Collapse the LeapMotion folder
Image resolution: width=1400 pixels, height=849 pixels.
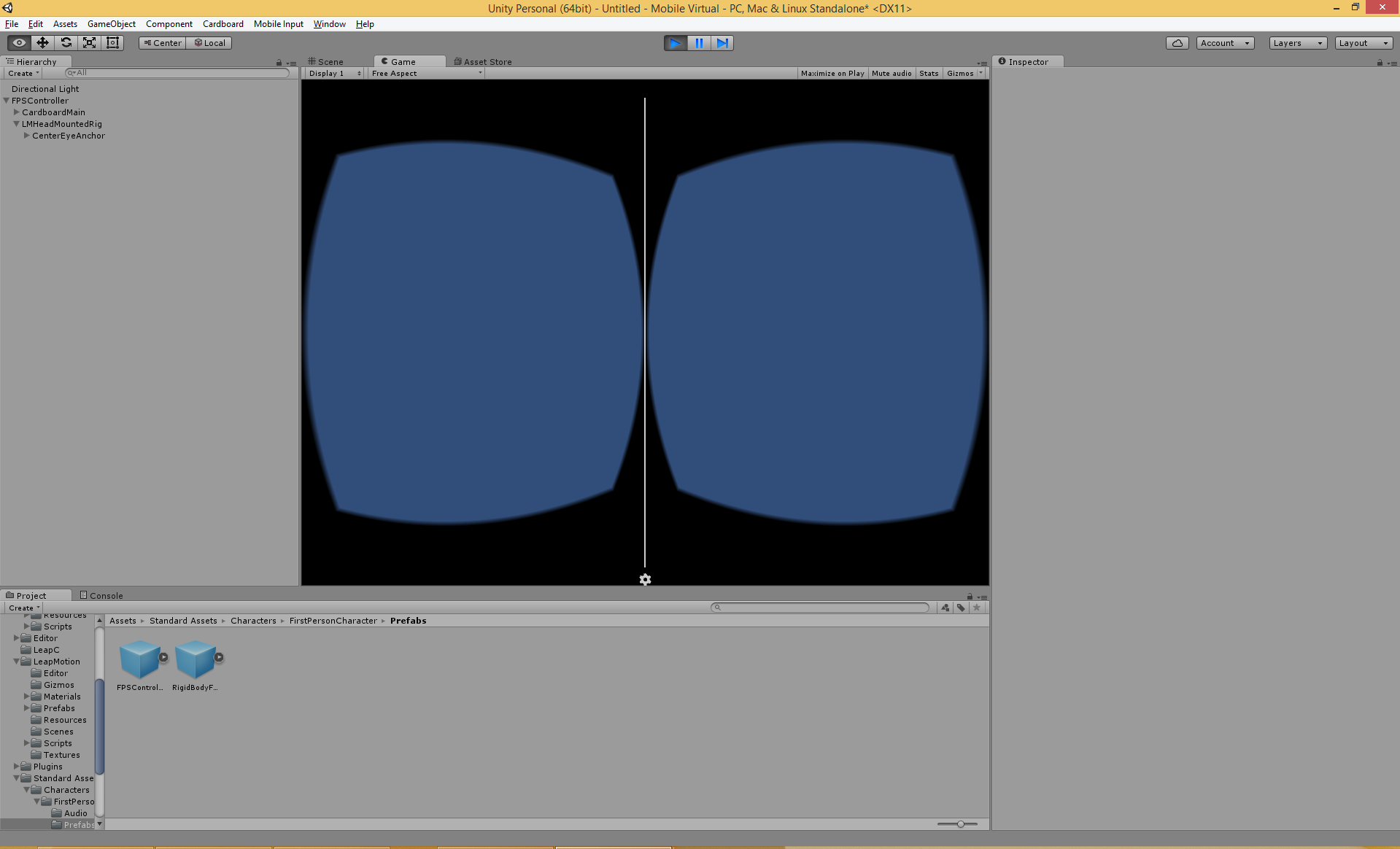[x=17, y=662]
